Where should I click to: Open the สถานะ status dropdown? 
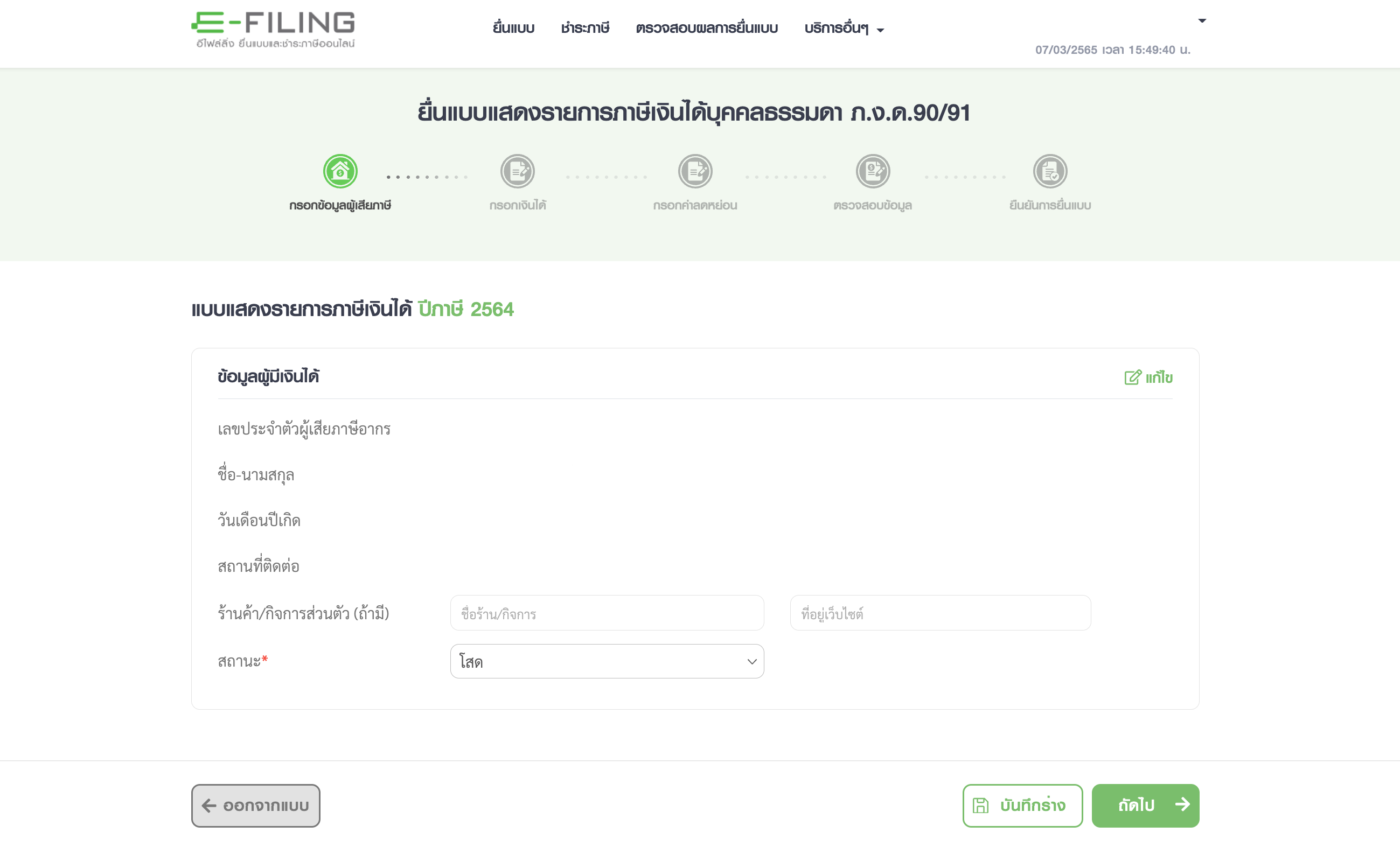tap(607, 661)
